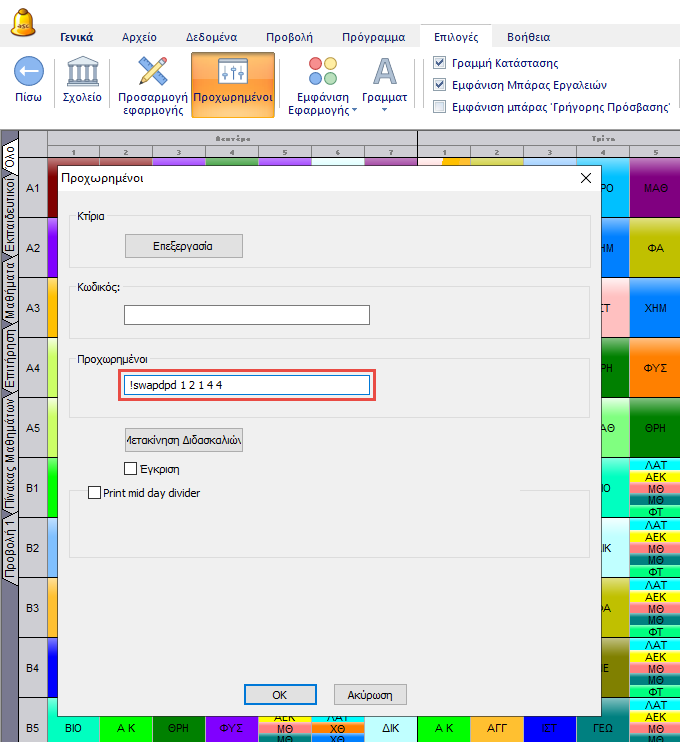
Task: Click the Γραμματ font icon
Action: [x=384, y=72]
